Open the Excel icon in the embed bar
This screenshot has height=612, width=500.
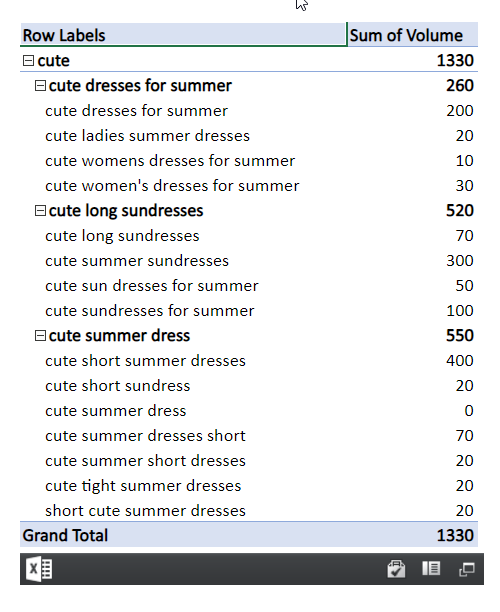coord(39,569)
